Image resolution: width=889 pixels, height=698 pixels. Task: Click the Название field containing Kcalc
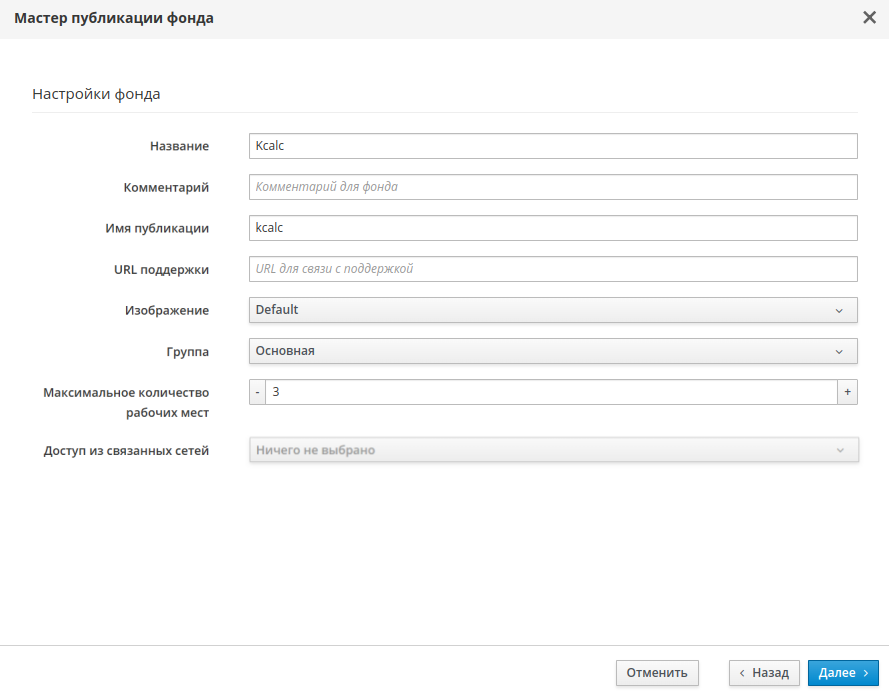tap(552, 146)
